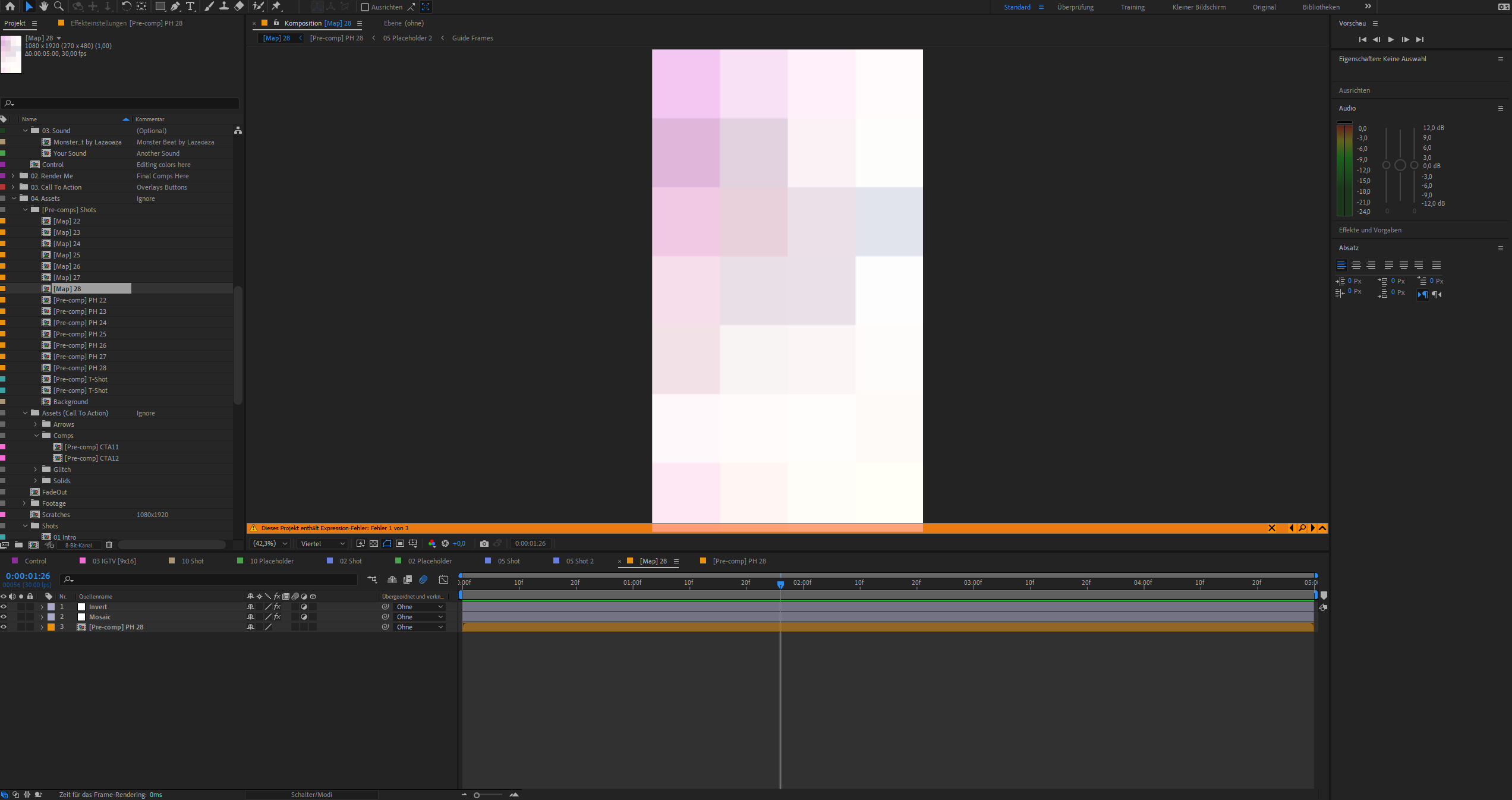The width and height of the screenshot is (1512, 800).
Task: Select the Pen tool
Action: coord(175,7)
